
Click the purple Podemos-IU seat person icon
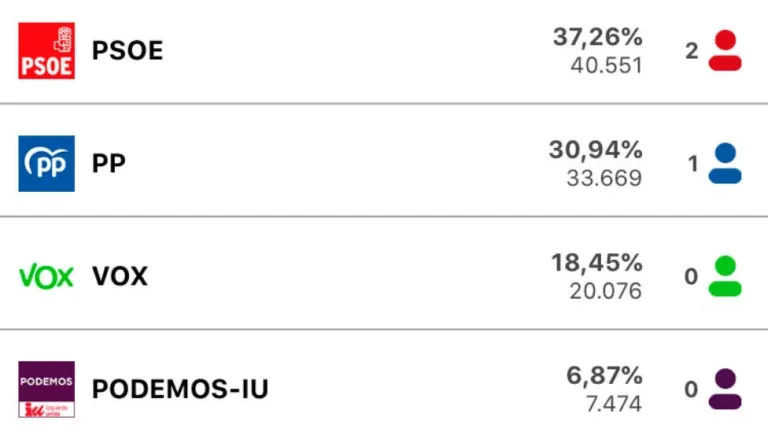click(725, 390)
